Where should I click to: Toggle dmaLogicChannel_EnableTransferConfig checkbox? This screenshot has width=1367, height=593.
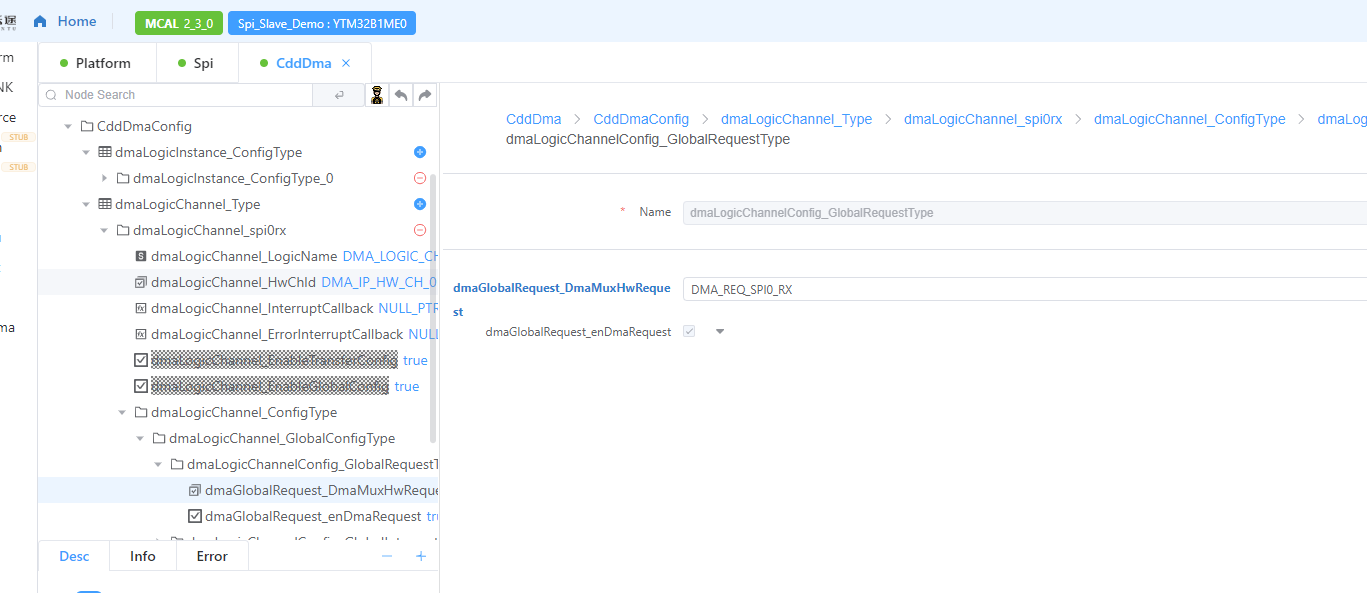[x=141, y=360]
